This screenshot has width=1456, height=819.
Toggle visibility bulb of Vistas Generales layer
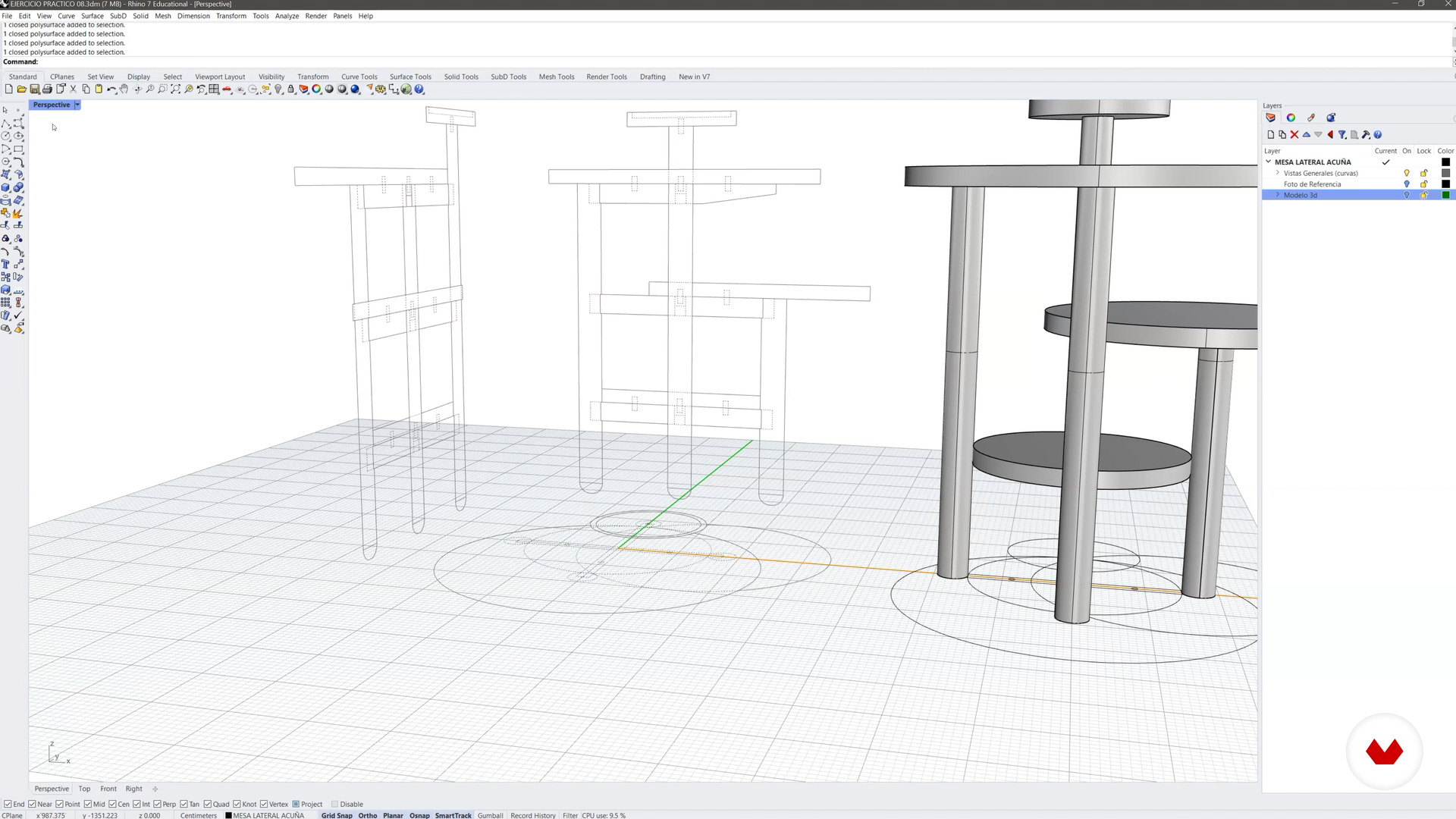tap(1407, 173)
